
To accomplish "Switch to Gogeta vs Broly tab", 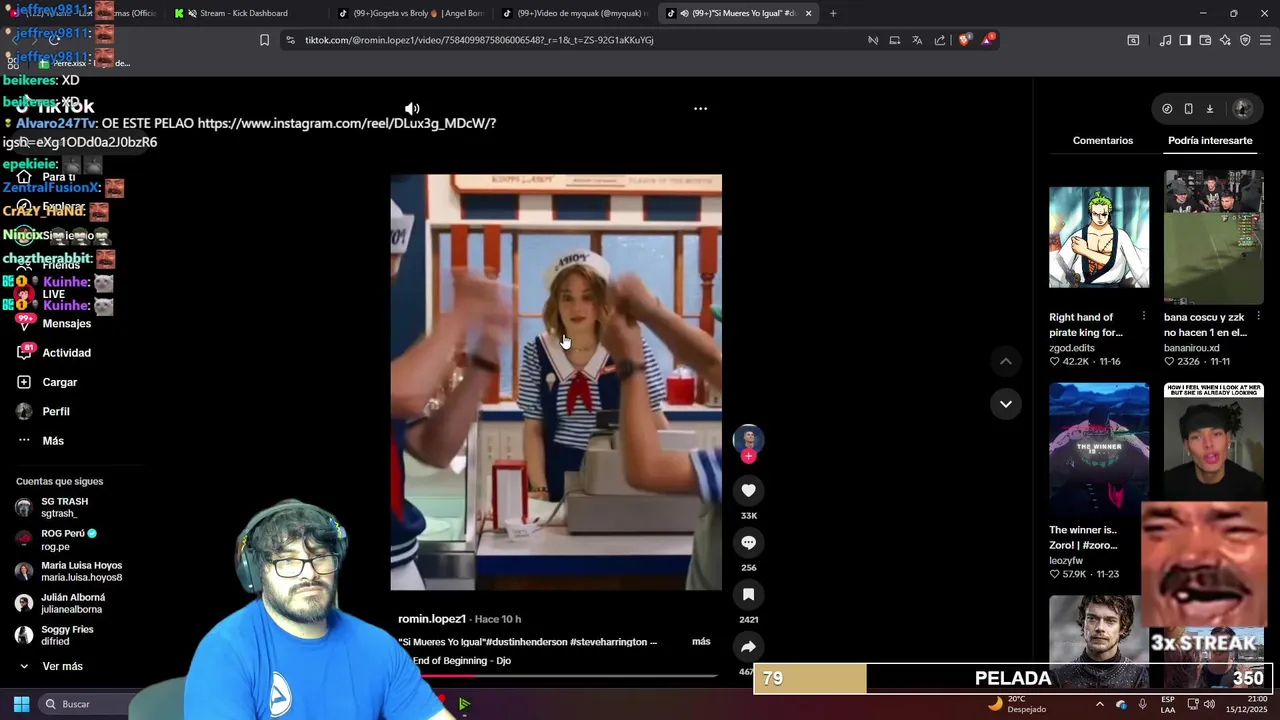I will click(410, 13).
